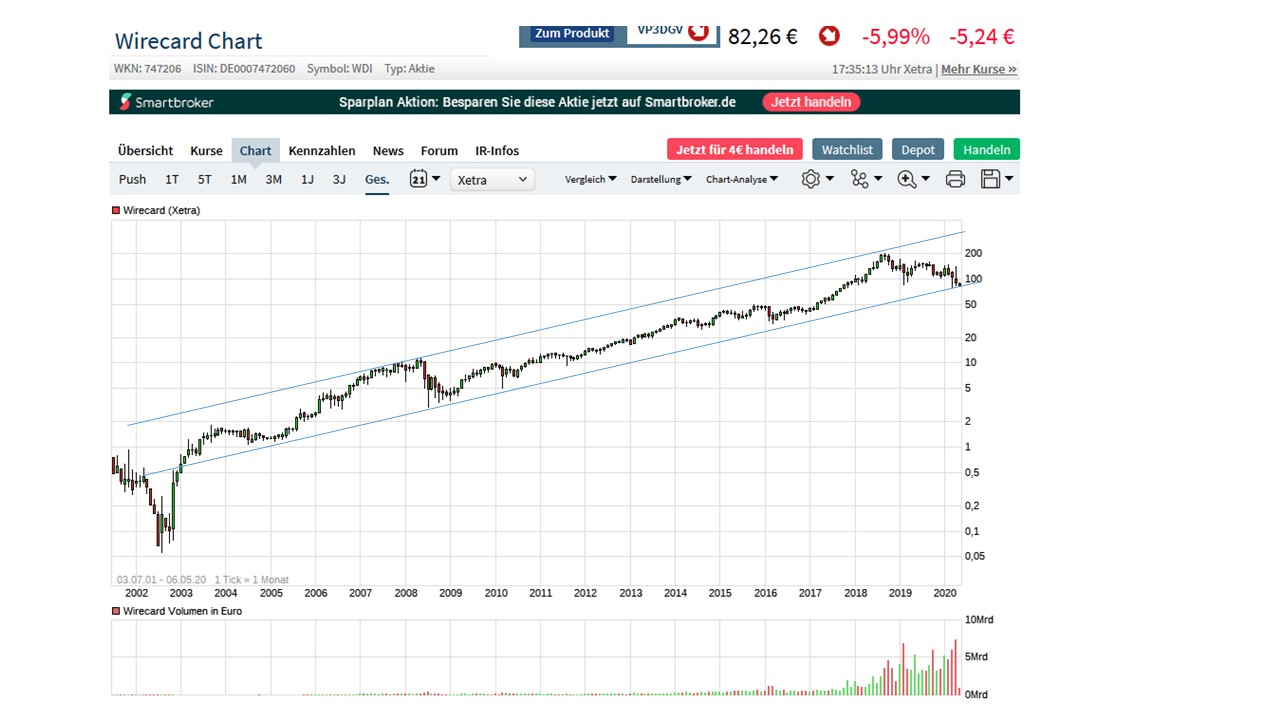Click the 2020 label on the time axis

click(945, 593)
